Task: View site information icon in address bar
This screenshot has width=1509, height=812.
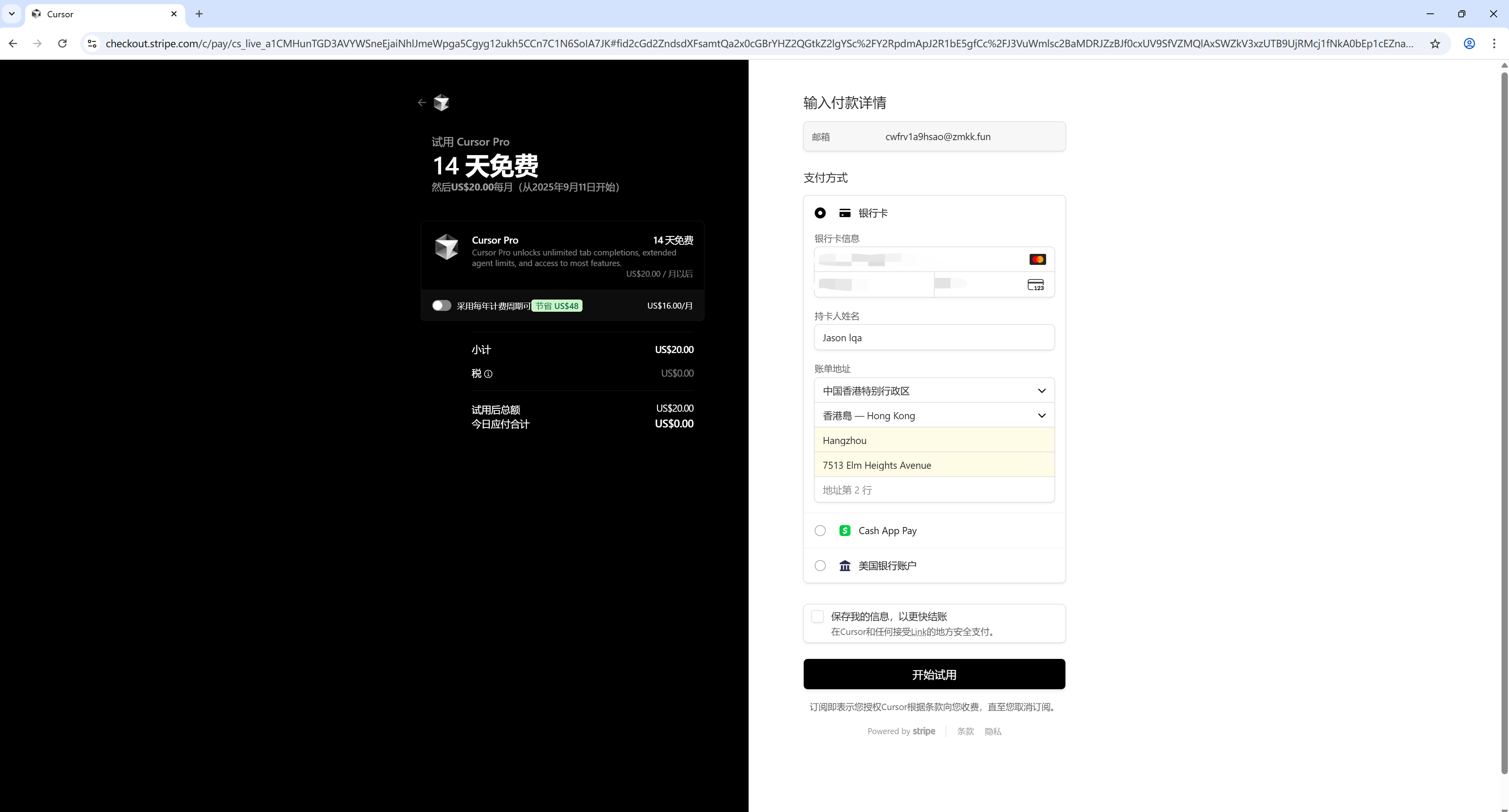Action: 92,43
